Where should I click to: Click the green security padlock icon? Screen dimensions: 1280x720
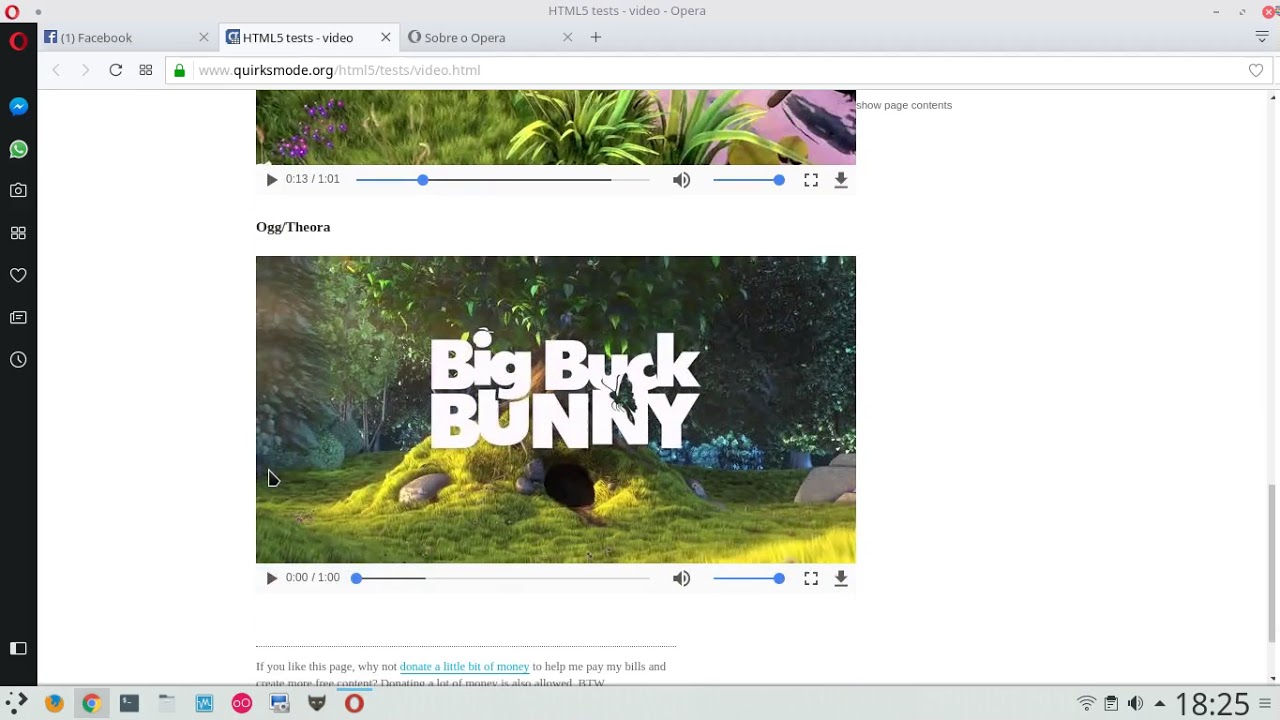coord(180,70)
